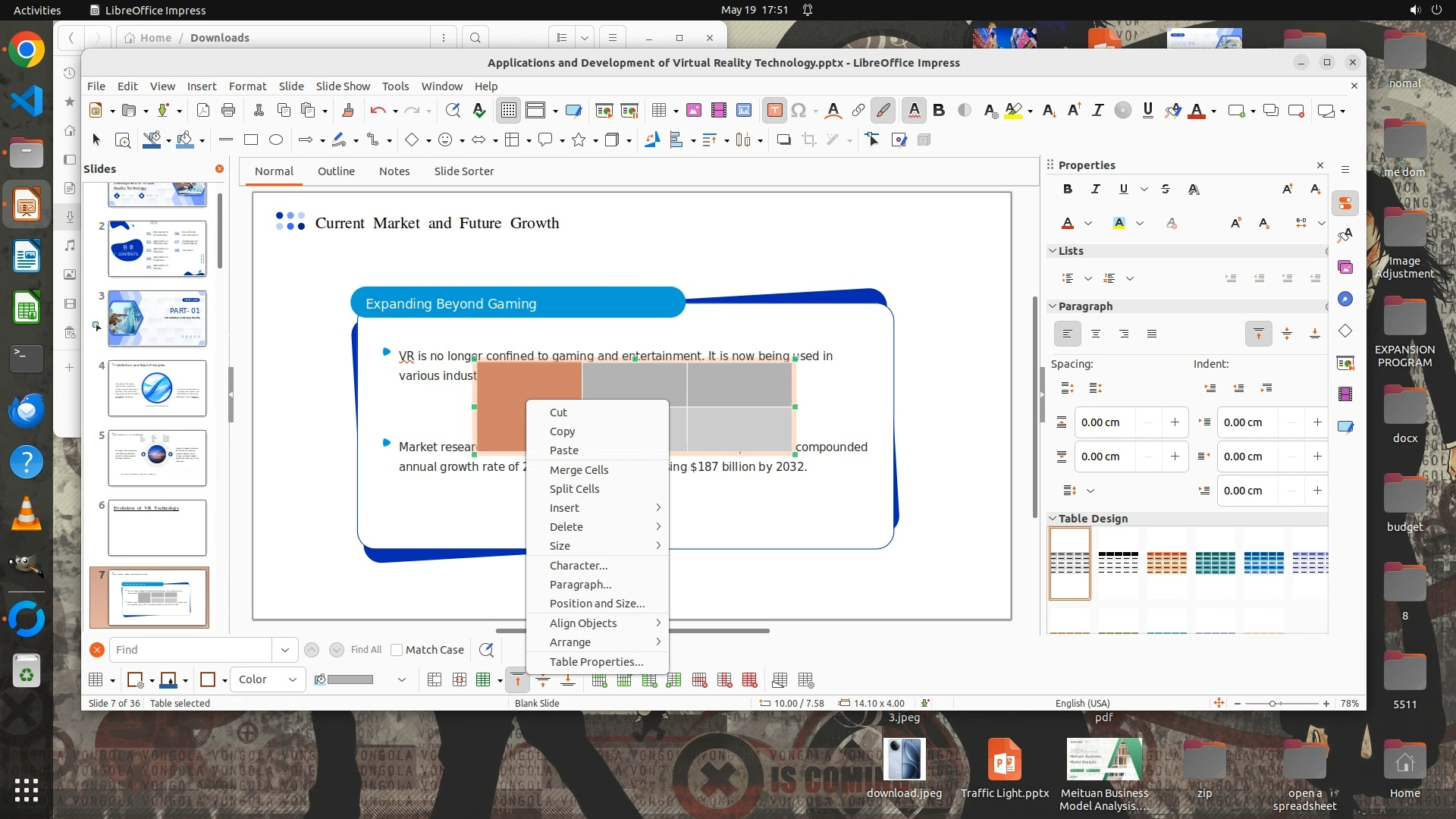
Task: Enable the Match Case checkbox
Action: (x=397, y=650)
